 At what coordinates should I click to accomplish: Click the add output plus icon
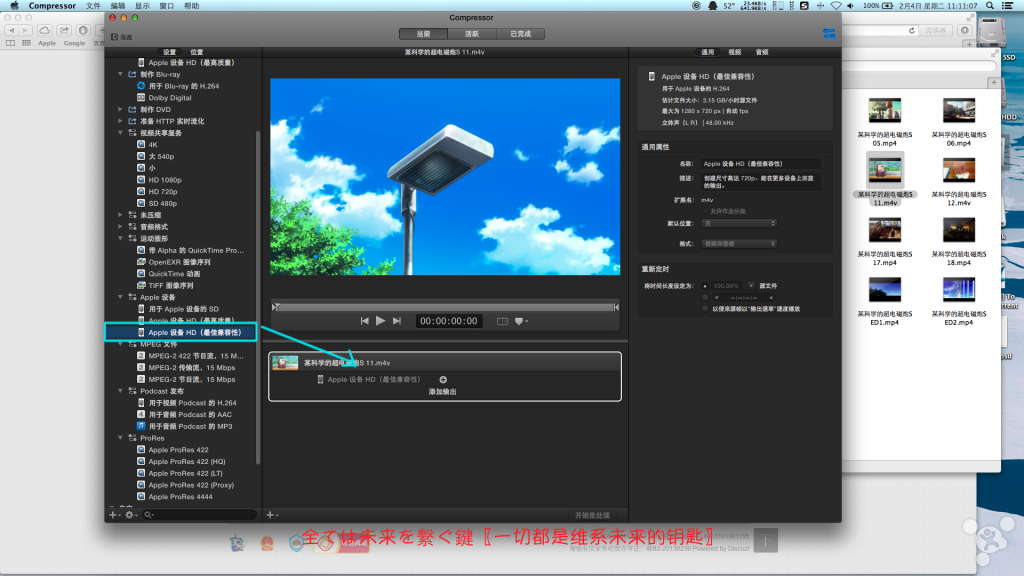click(x=443, y=380)
